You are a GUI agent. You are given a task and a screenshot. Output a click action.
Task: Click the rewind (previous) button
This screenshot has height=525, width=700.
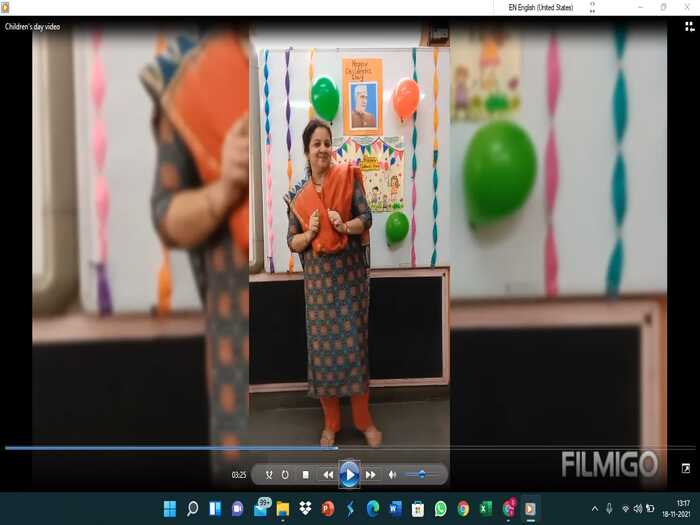328,475
